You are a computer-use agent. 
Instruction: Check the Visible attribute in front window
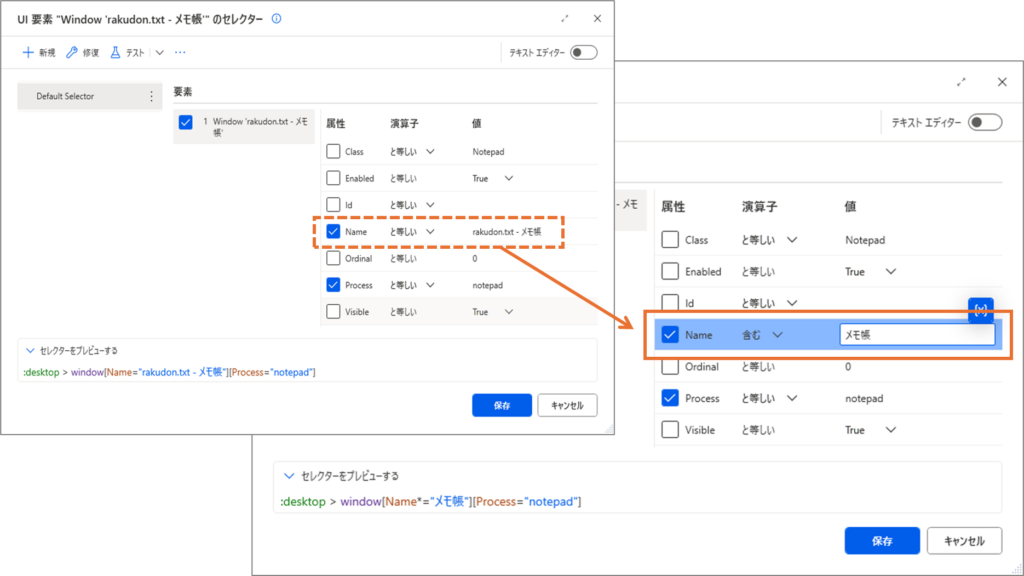coord(670,430)
